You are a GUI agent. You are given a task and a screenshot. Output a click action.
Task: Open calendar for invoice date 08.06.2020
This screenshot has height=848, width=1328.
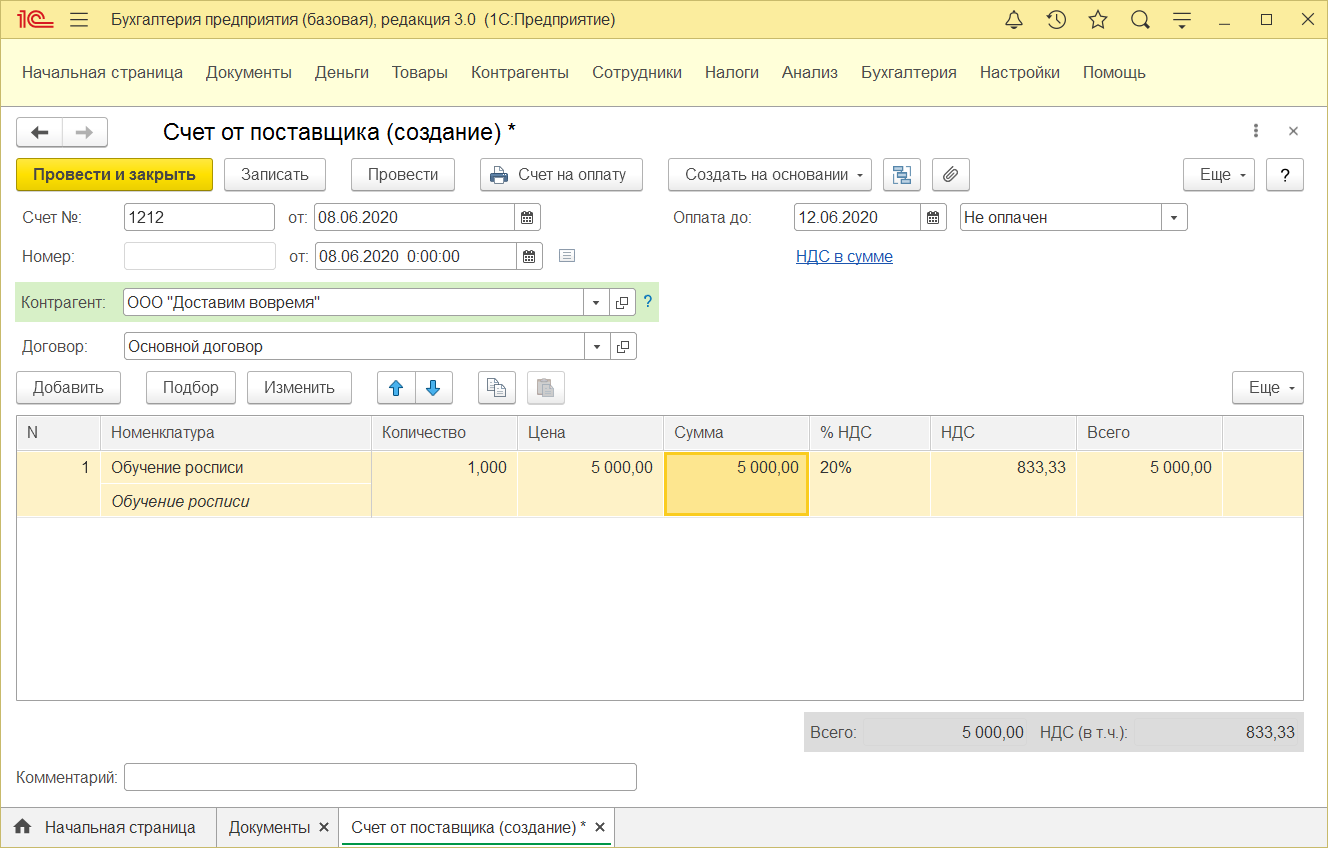(x=528, y=217)
